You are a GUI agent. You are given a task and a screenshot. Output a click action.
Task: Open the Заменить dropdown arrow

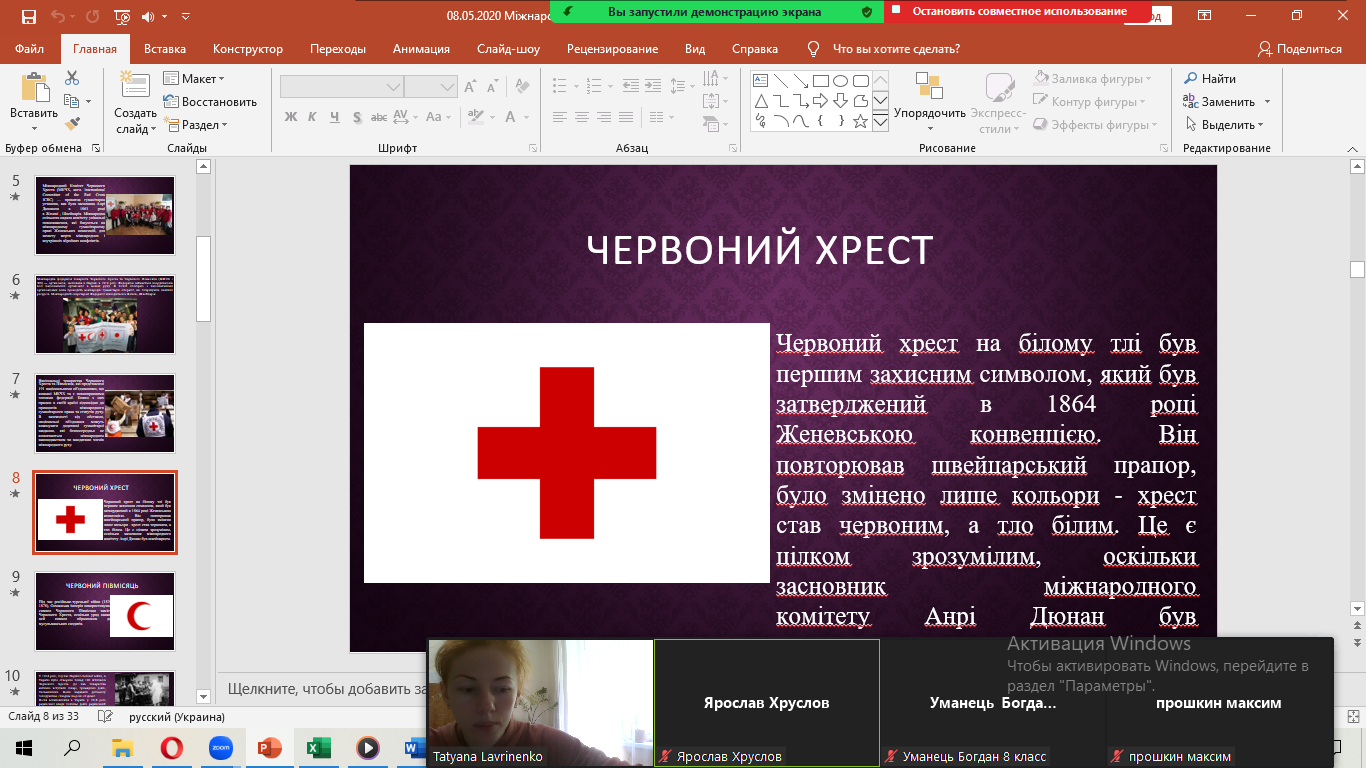1267,102
